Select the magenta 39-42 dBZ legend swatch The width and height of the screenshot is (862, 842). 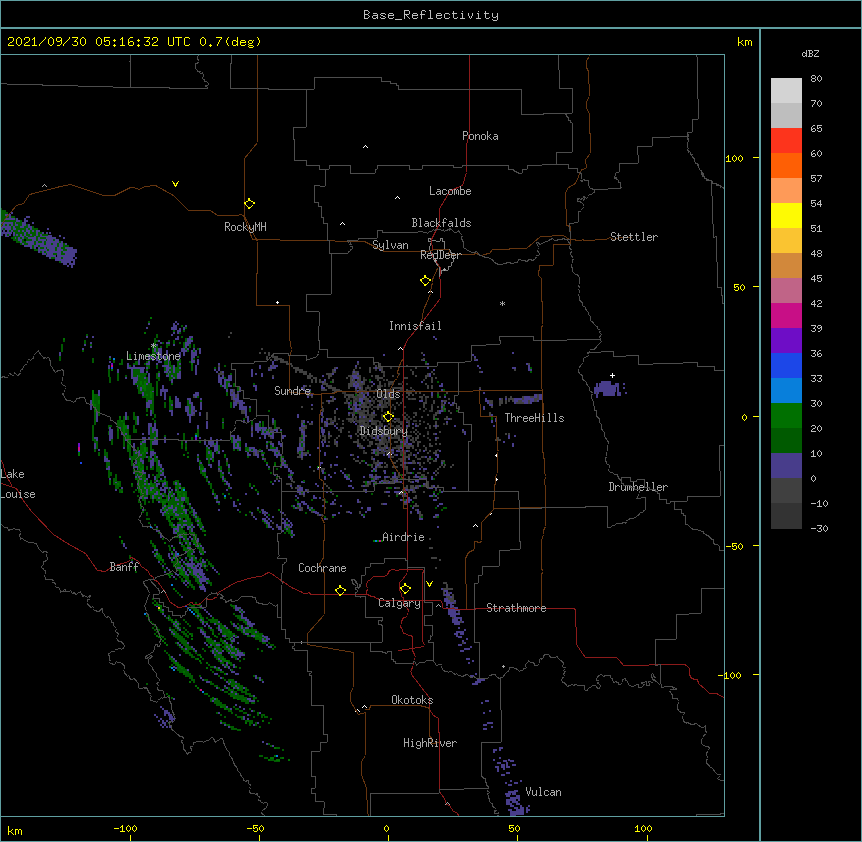(x=786, y=315)
